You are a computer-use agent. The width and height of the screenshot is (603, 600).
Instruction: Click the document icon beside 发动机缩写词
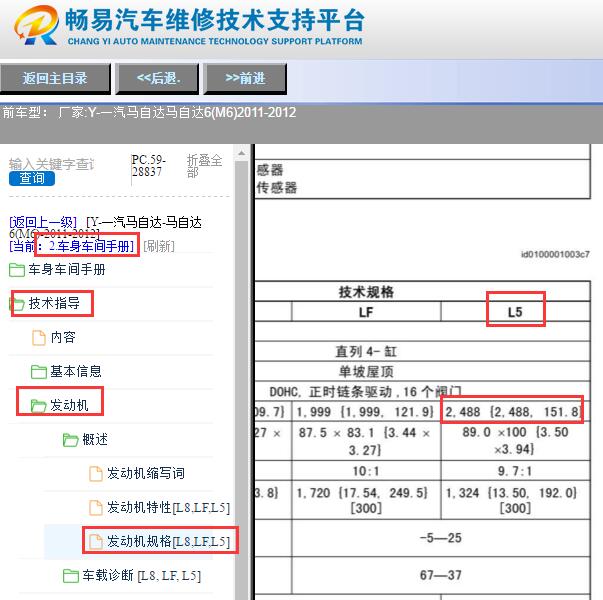pyautogui.click(x=96, y=473)
